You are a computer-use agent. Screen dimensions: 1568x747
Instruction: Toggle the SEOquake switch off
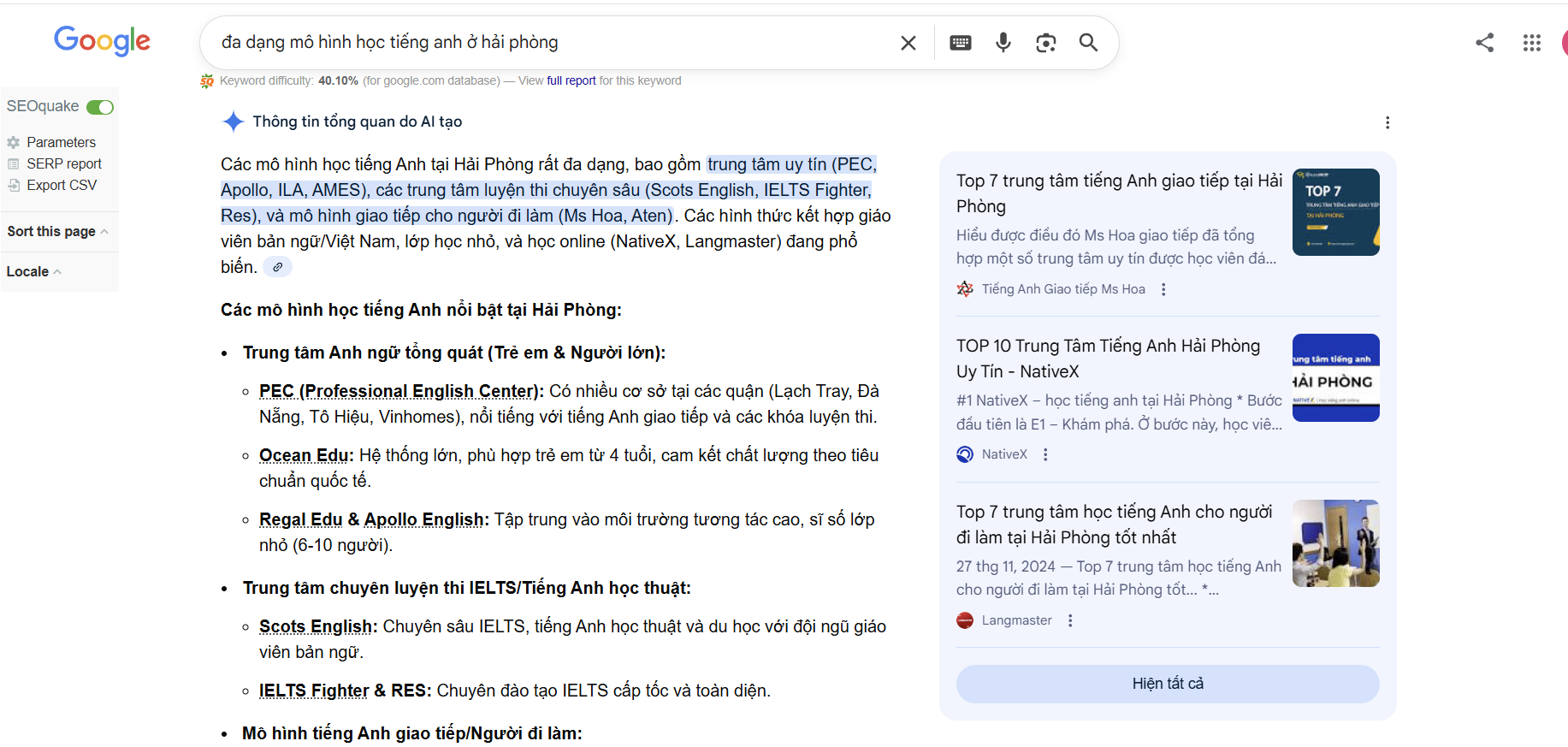(x=100, y=107)
